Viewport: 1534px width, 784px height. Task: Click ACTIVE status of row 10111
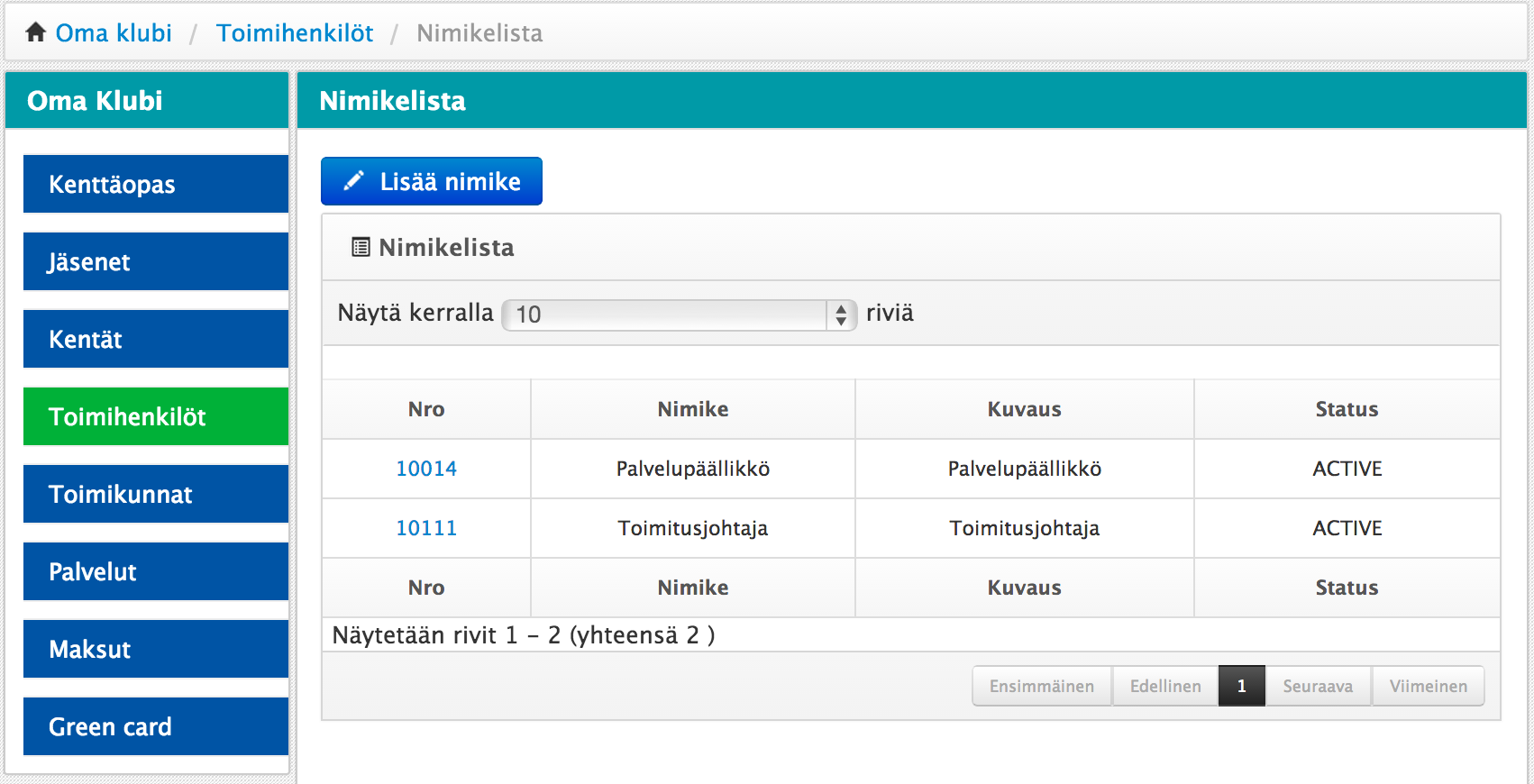point(1347,528)
